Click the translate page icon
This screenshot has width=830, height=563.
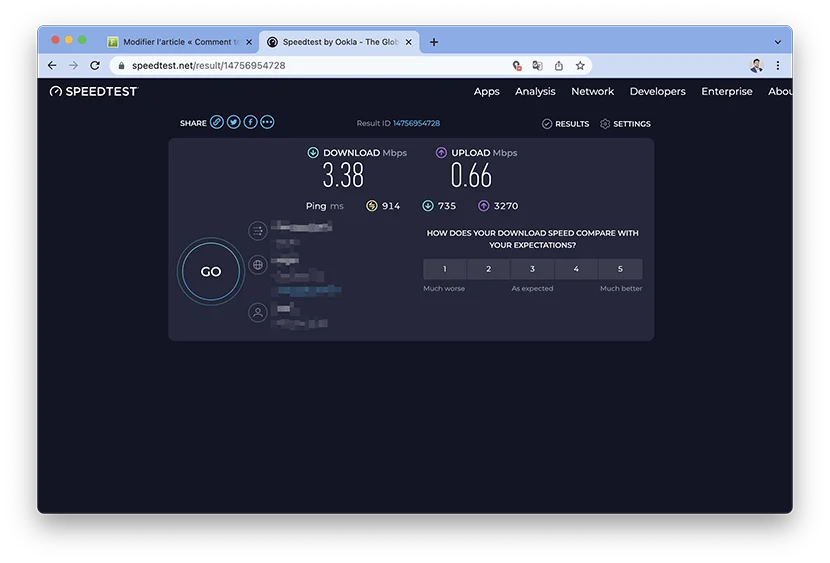click(537, 66)
